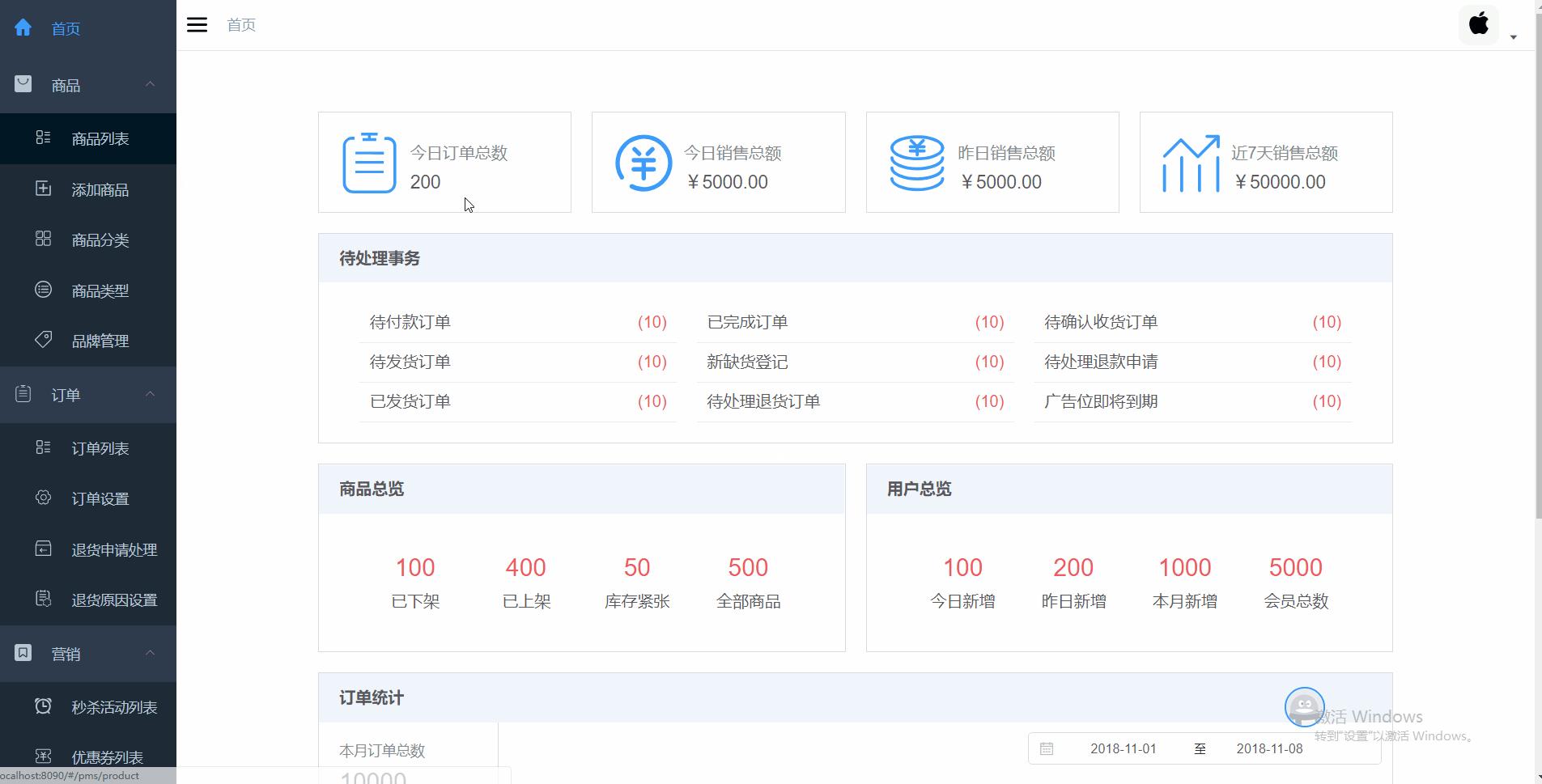Click 全部商品 count 500

coord(748,567)
